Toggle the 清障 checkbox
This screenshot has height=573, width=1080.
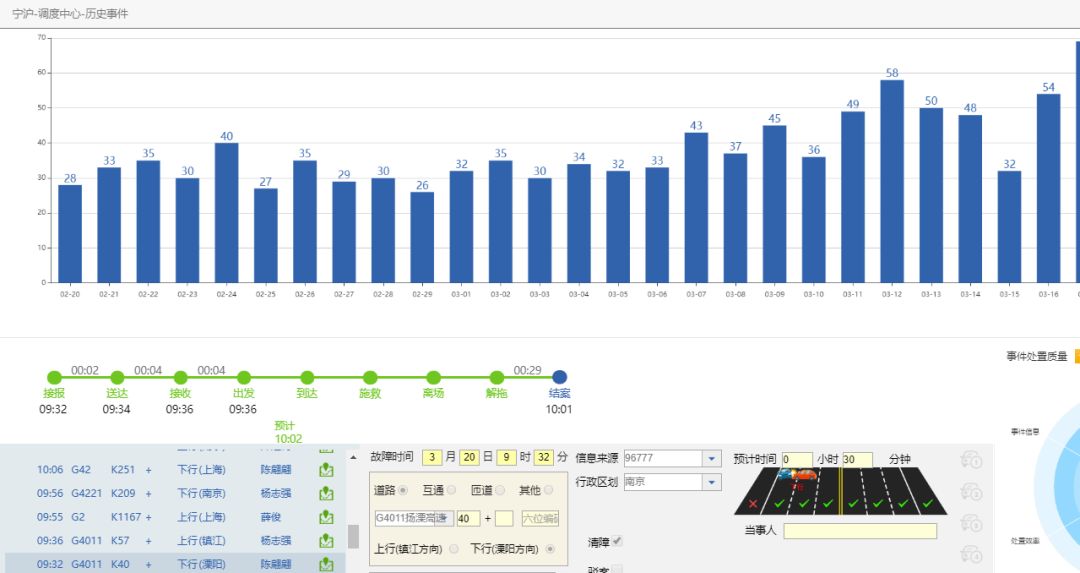[617, 541]
